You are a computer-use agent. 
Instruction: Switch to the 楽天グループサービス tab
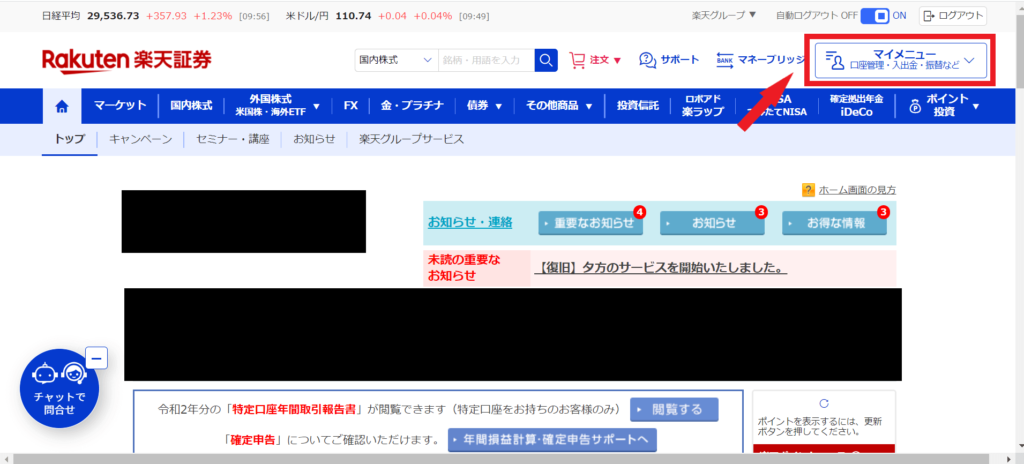tap(411, 139)
